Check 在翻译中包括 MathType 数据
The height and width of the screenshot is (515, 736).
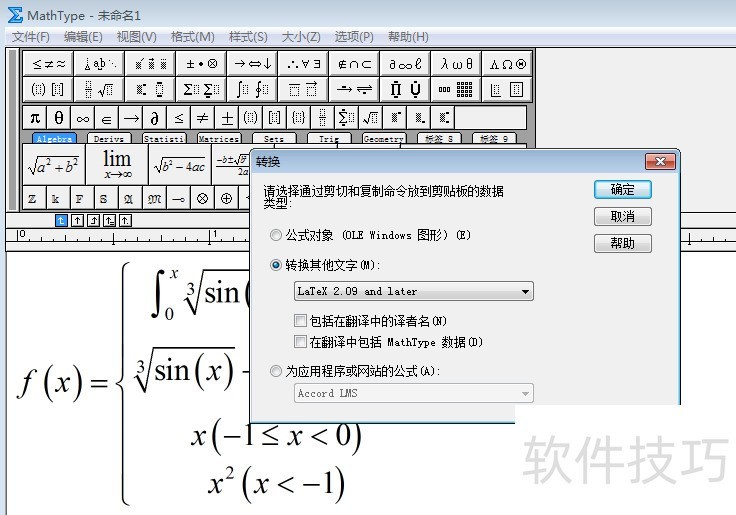tap(301, 342)
